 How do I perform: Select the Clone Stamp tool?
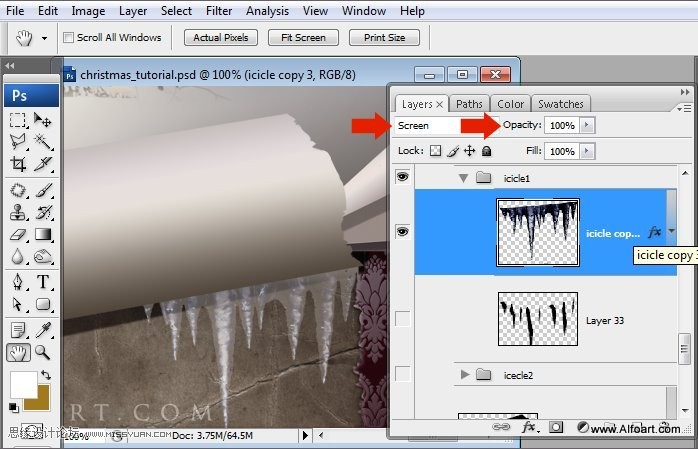tap(17, 212)
